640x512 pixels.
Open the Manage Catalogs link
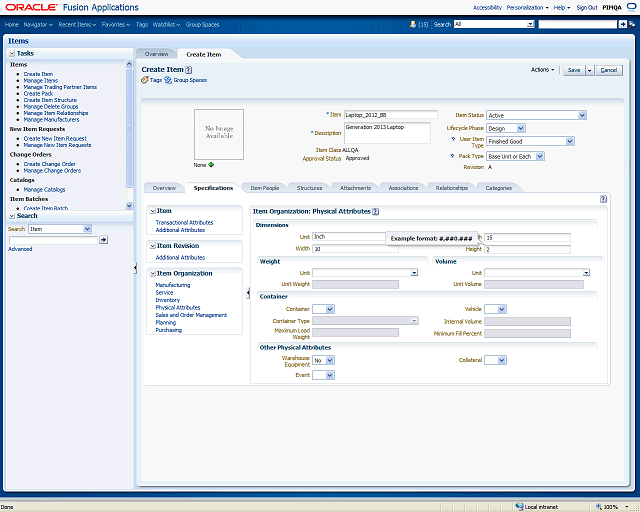pyautogui.click(x=44, y=189)
